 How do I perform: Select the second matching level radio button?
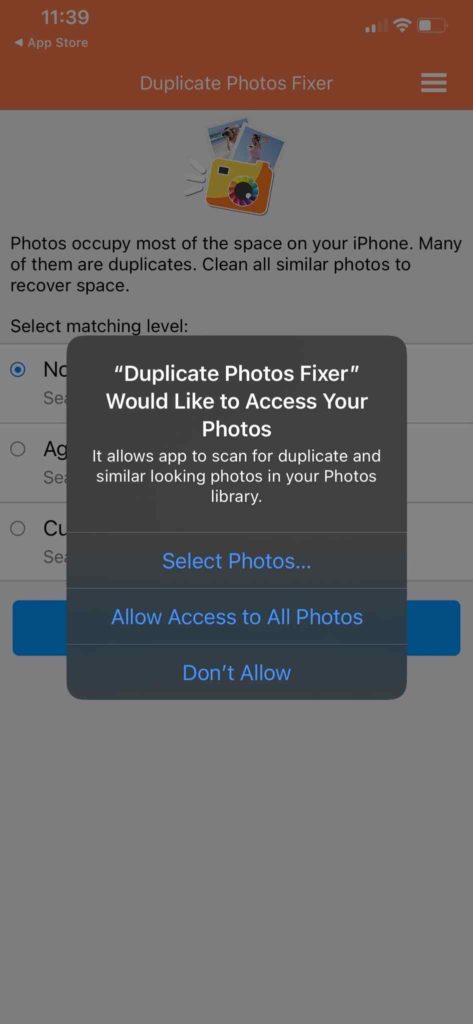pos(18,449)
